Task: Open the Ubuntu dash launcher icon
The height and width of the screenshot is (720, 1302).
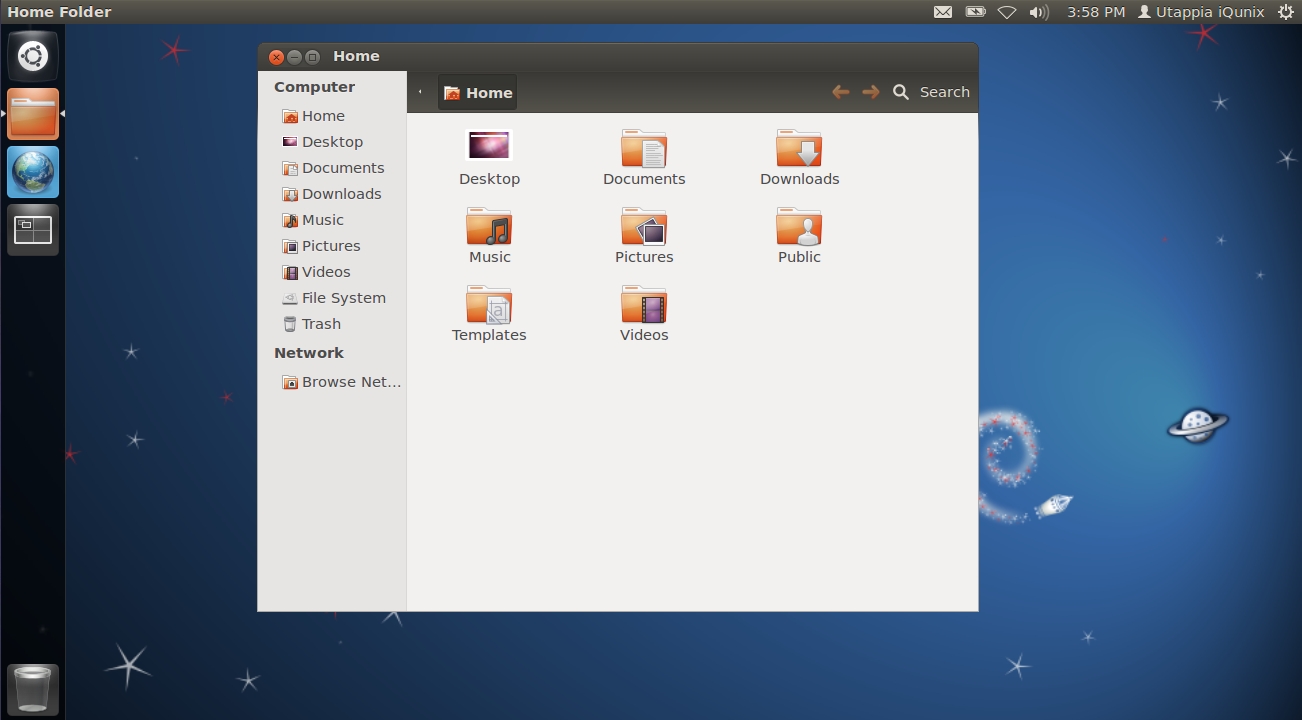Action: click(33, 56)
